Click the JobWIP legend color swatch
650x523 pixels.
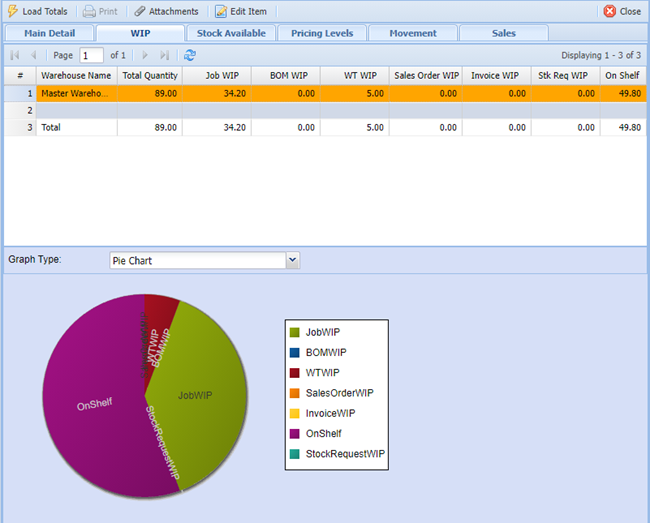(295, 332)
